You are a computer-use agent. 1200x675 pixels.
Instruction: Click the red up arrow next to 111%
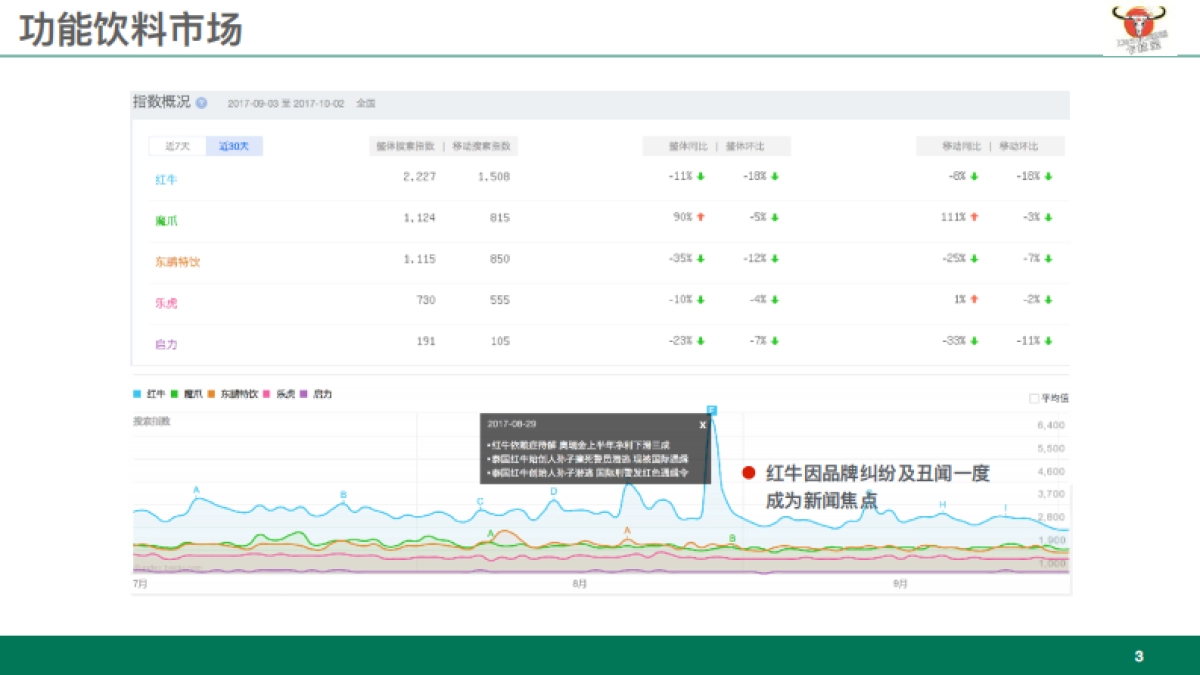click(x=974, y=217)
